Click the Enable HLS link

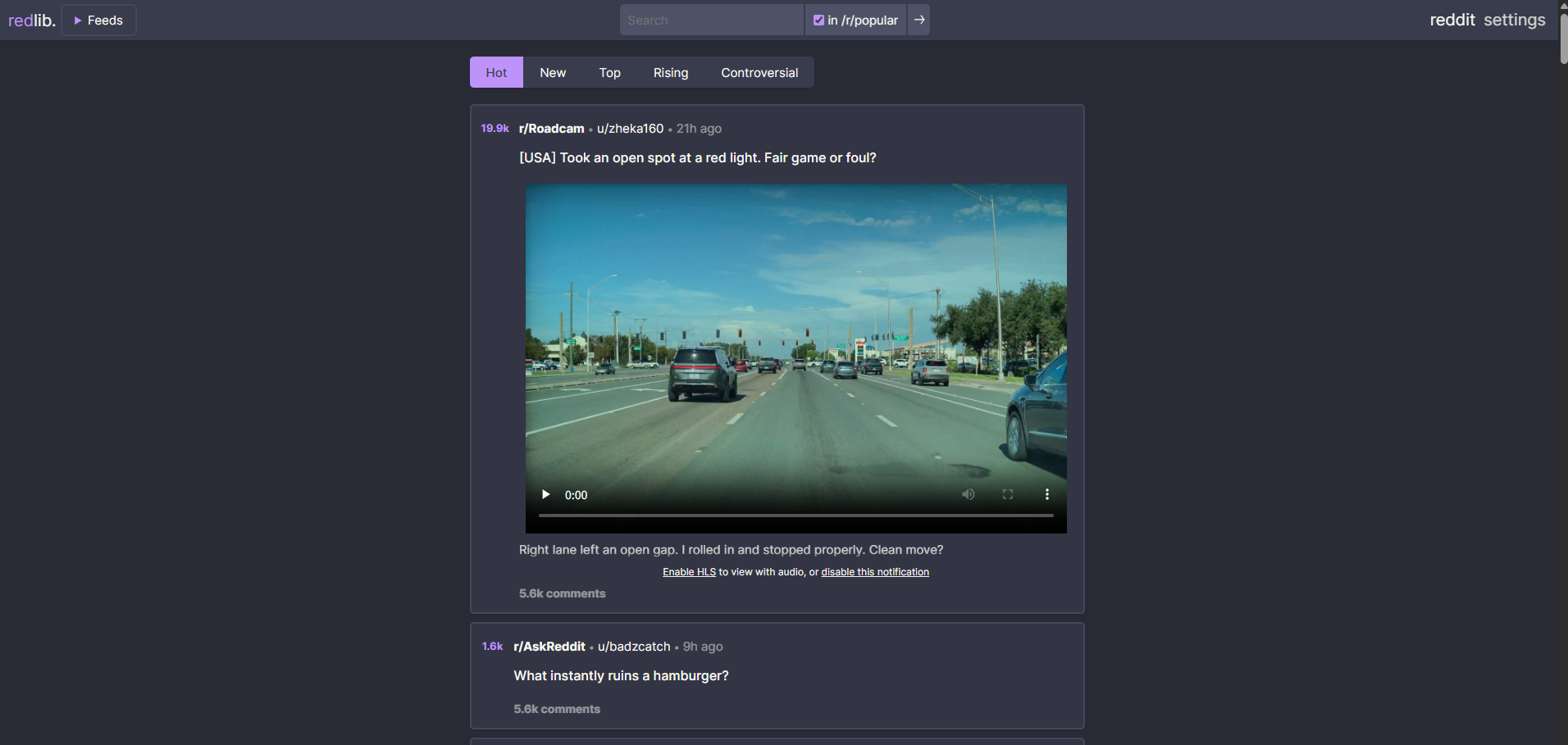pos(689,572)
